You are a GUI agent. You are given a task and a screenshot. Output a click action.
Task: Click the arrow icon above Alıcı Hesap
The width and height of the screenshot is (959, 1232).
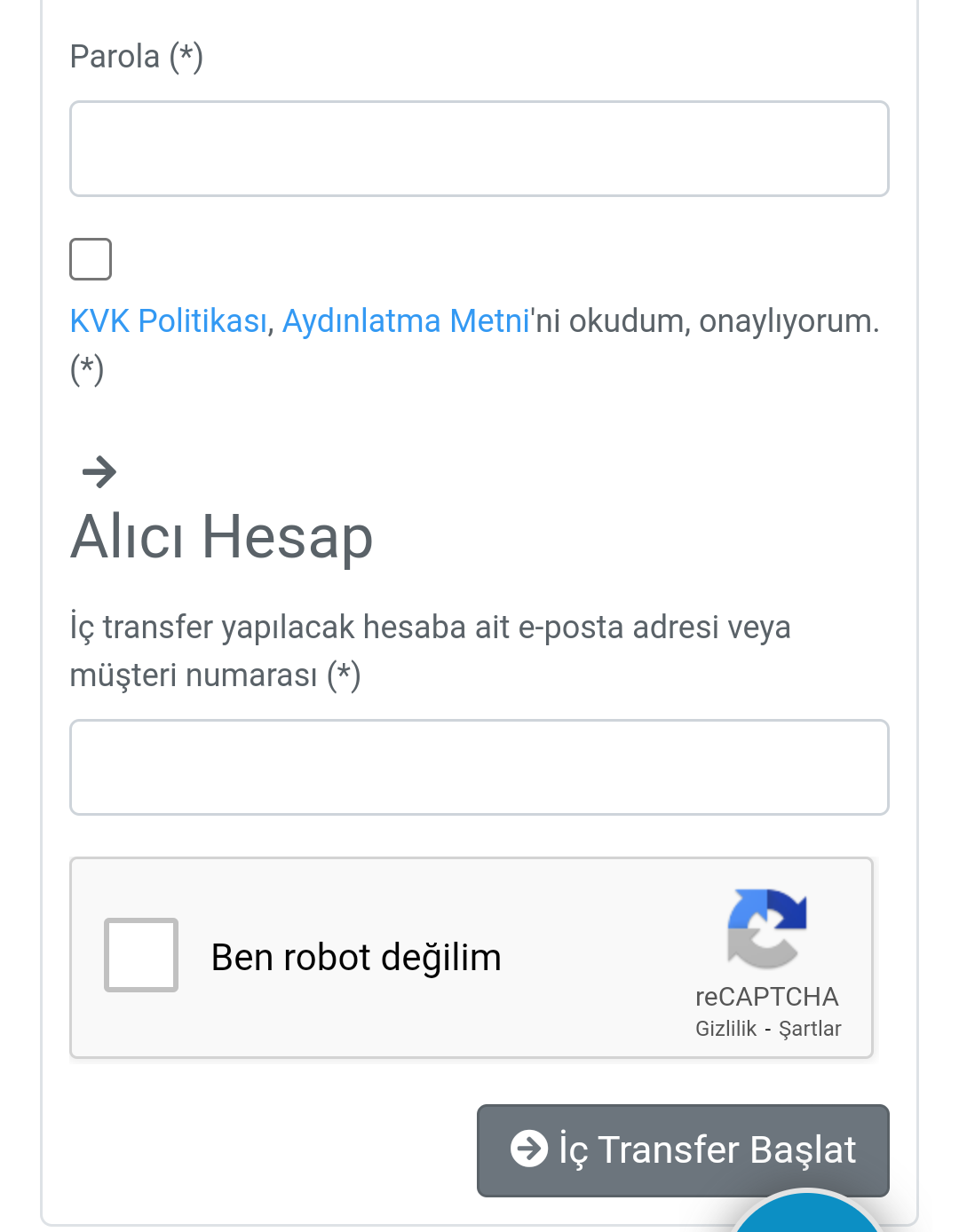[99, 471]
